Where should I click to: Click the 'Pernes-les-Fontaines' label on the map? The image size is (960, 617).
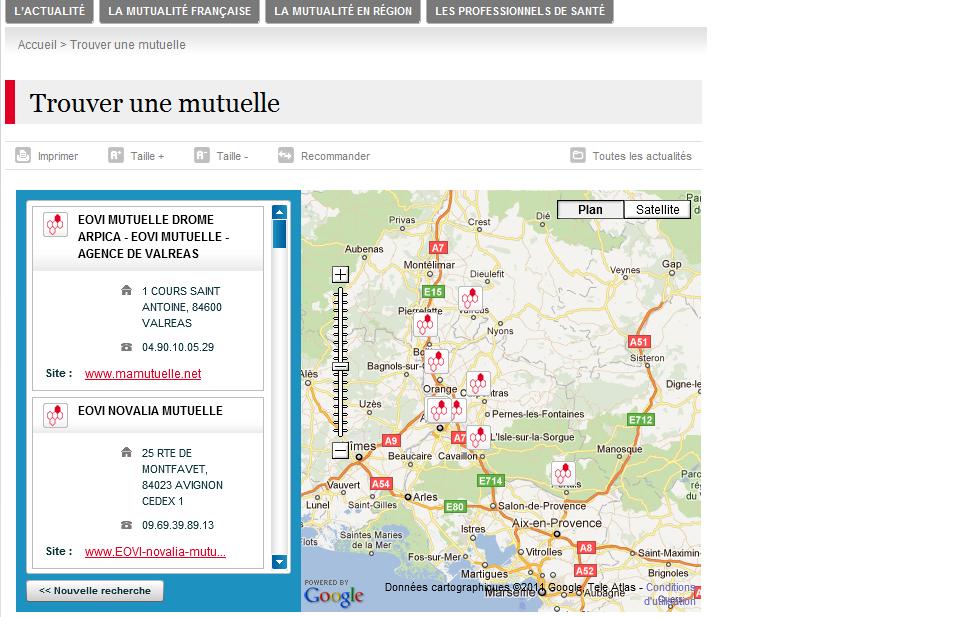tap(538, 414)
